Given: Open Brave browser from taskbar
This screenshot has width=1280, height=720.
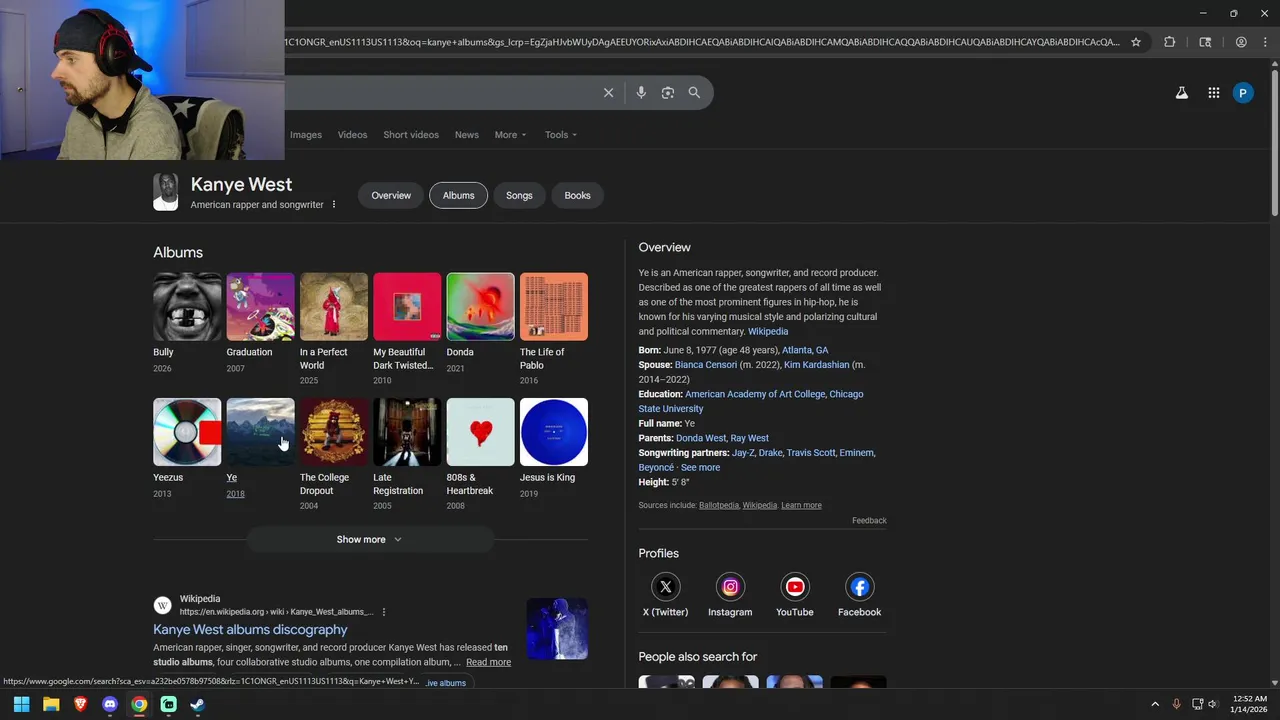Looking at the screenshot, I should pyautogui.click(x=80, y=704).
